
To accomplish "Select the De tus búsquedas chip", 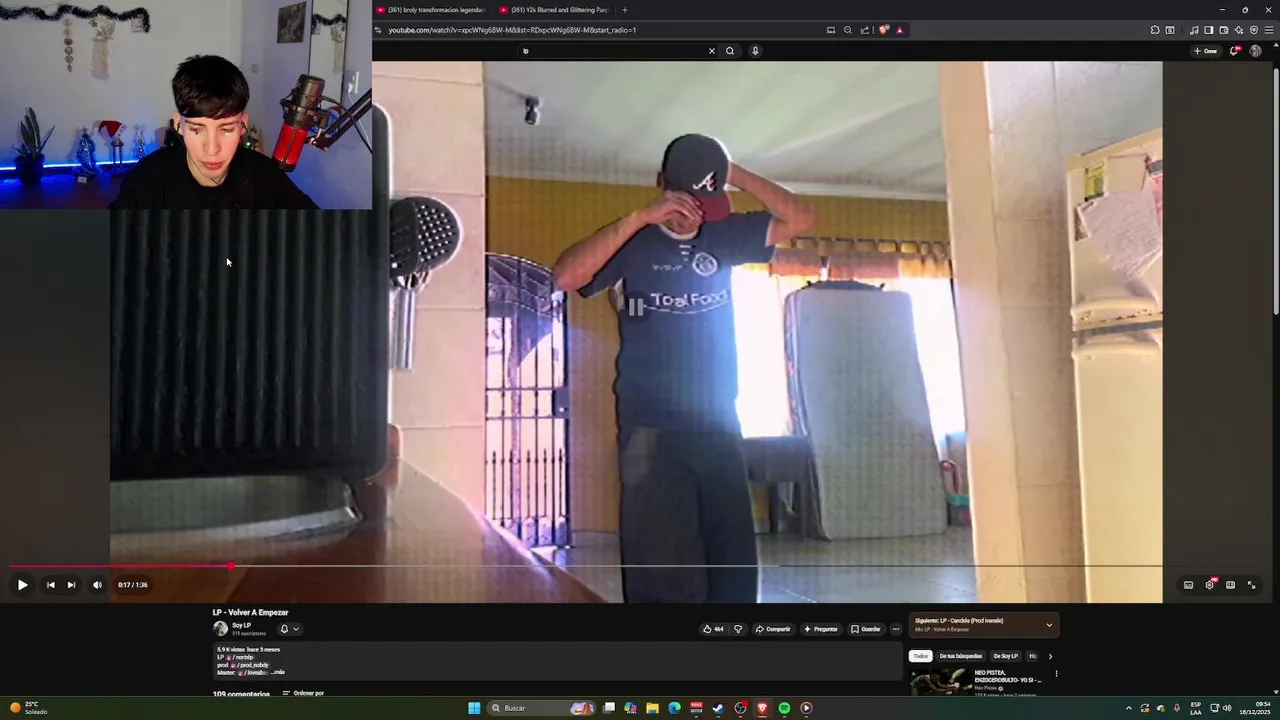I will point(961,656).
